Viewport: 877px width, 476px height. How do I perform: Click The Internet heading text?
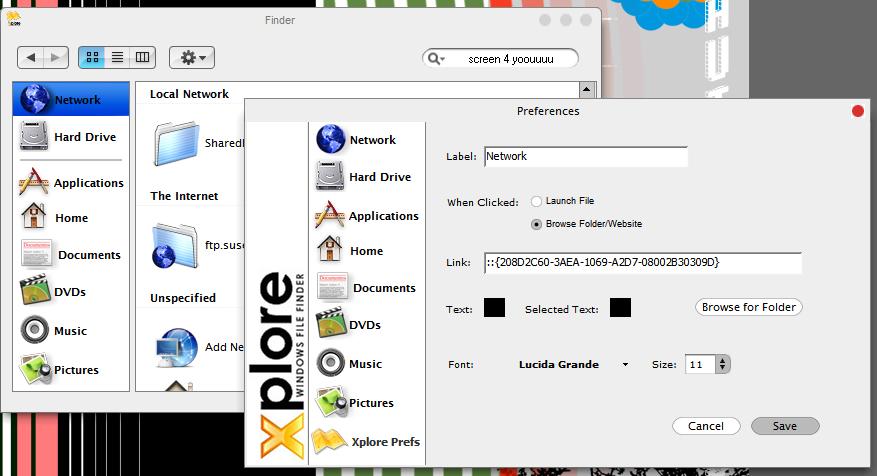[x=184, y=196]
